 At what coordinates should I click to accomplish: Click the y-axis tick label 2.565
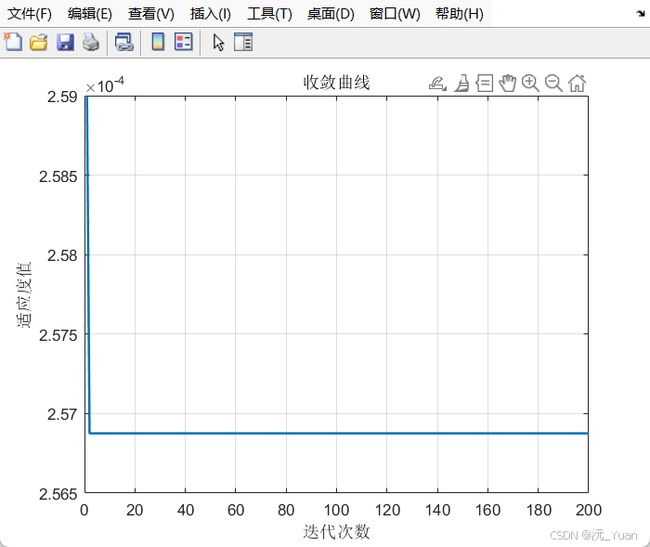58,494
